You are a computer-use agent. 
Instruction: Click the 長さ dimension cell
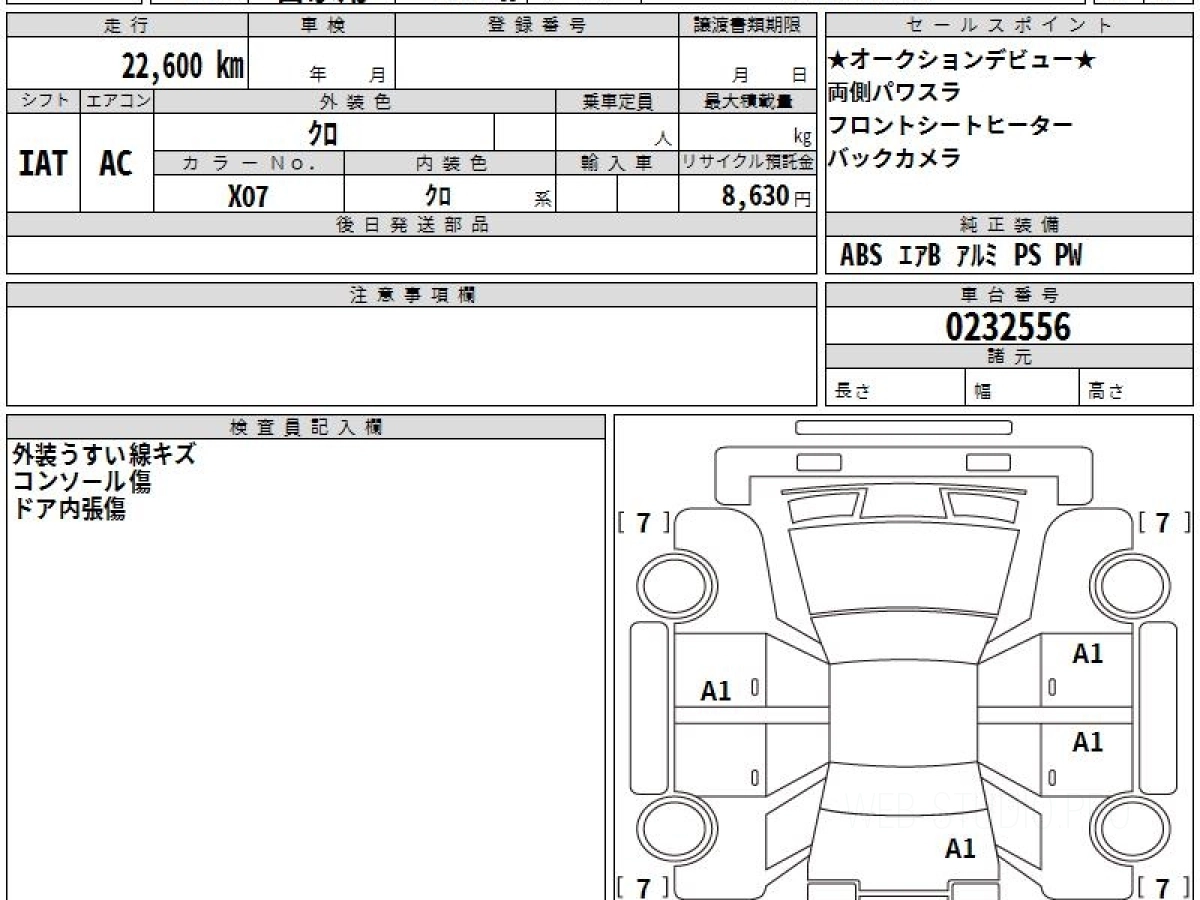coord(895,388)
